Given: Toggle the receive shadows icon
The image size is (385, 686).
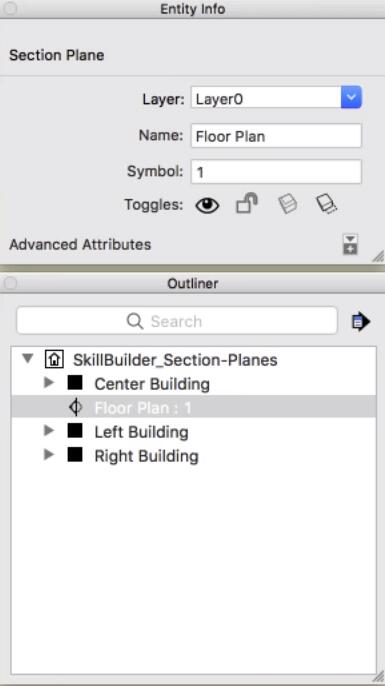Looking at the screenshot, I should point(326,204).
